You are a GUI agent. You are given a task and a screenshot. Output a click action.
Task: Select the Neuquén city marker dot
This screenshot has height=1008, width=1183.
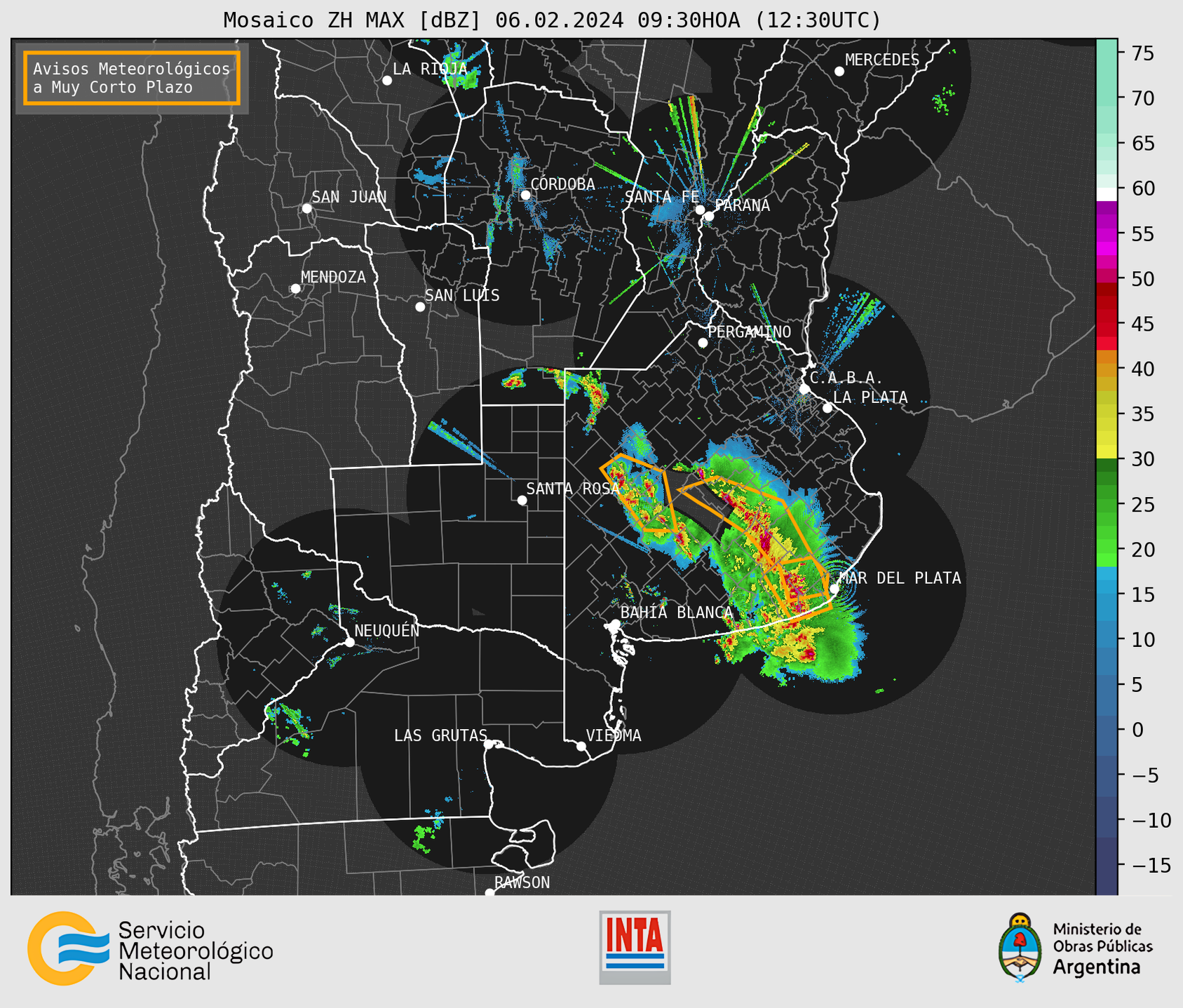pos(349,642)
